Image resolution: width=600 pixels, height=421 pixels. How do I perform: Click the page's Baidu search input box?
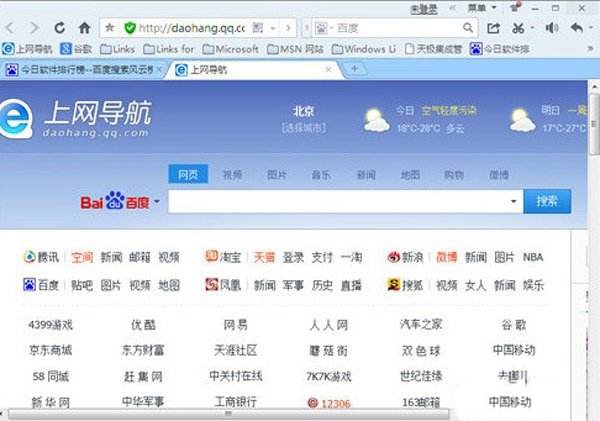(x=339, y=201)
